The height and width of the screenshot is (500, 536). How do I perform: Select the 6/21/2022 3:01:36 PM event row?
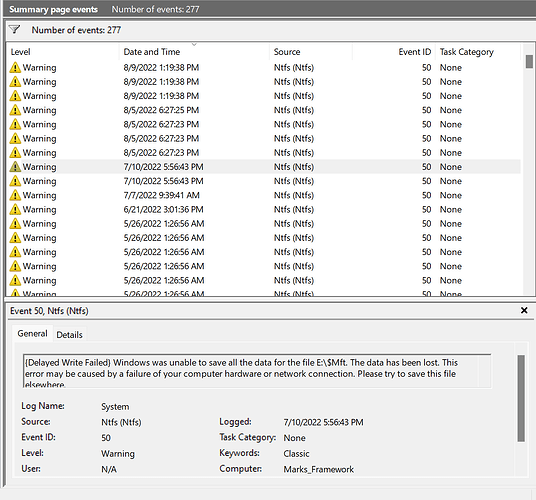click(263, 210)
